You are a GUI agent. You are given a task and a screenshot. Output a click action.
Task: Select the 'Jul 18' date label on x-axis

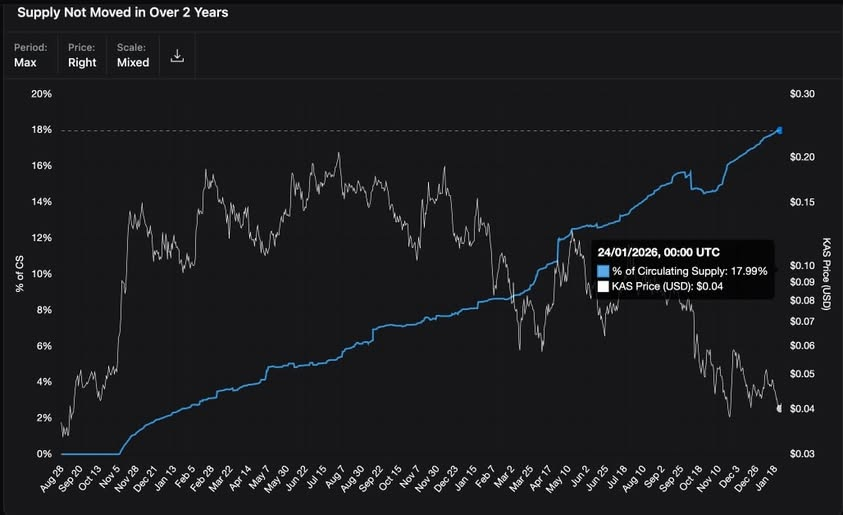tap(615, 478)
